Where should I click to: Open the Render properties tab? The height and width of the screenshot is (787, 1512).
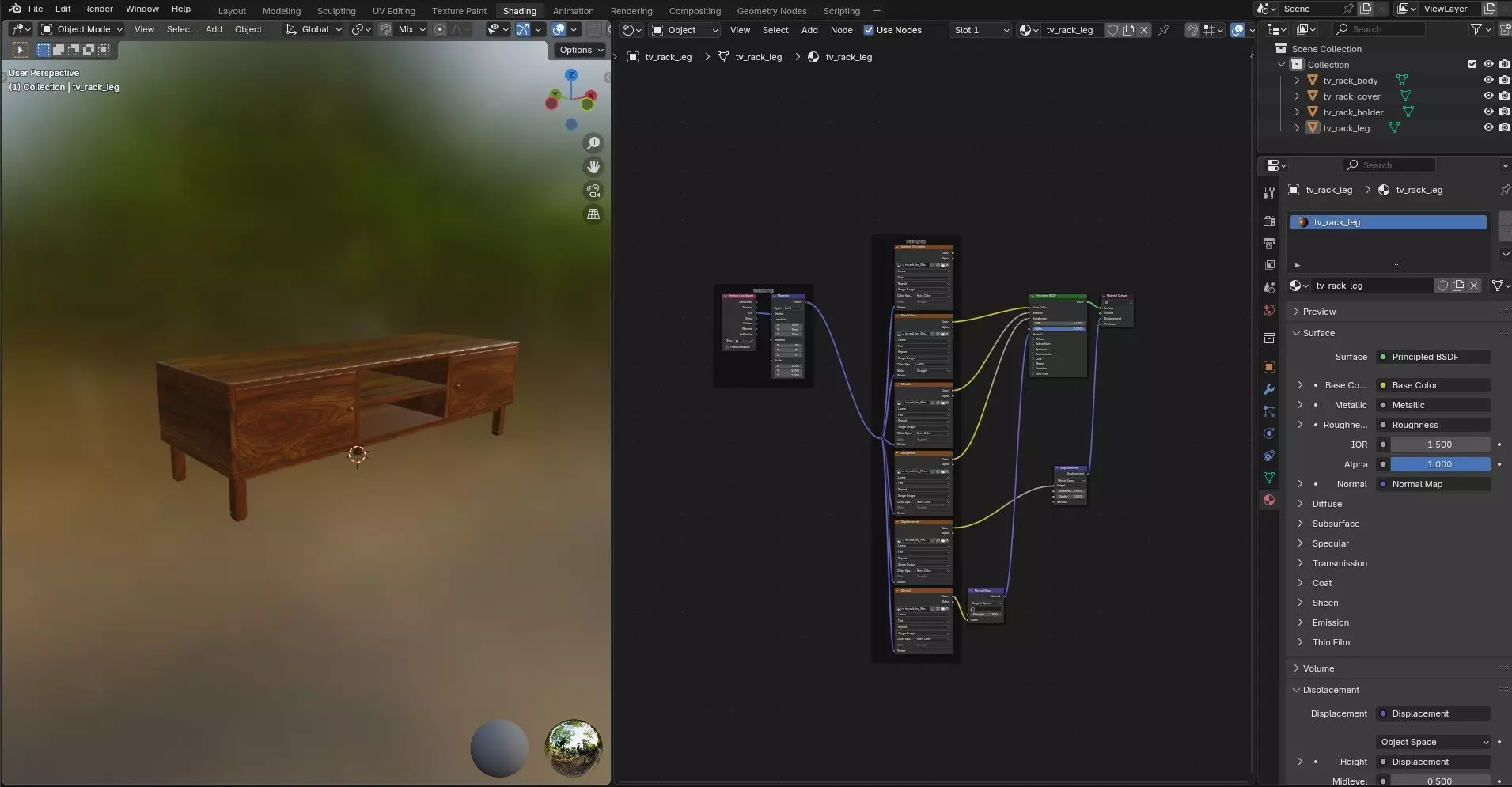pos(1269,221)
